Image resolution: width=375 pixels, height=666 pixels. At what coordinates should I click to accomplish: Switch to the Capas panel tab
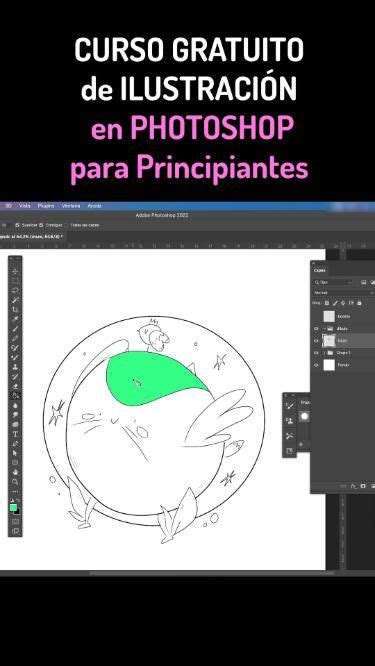coord(319,270)
